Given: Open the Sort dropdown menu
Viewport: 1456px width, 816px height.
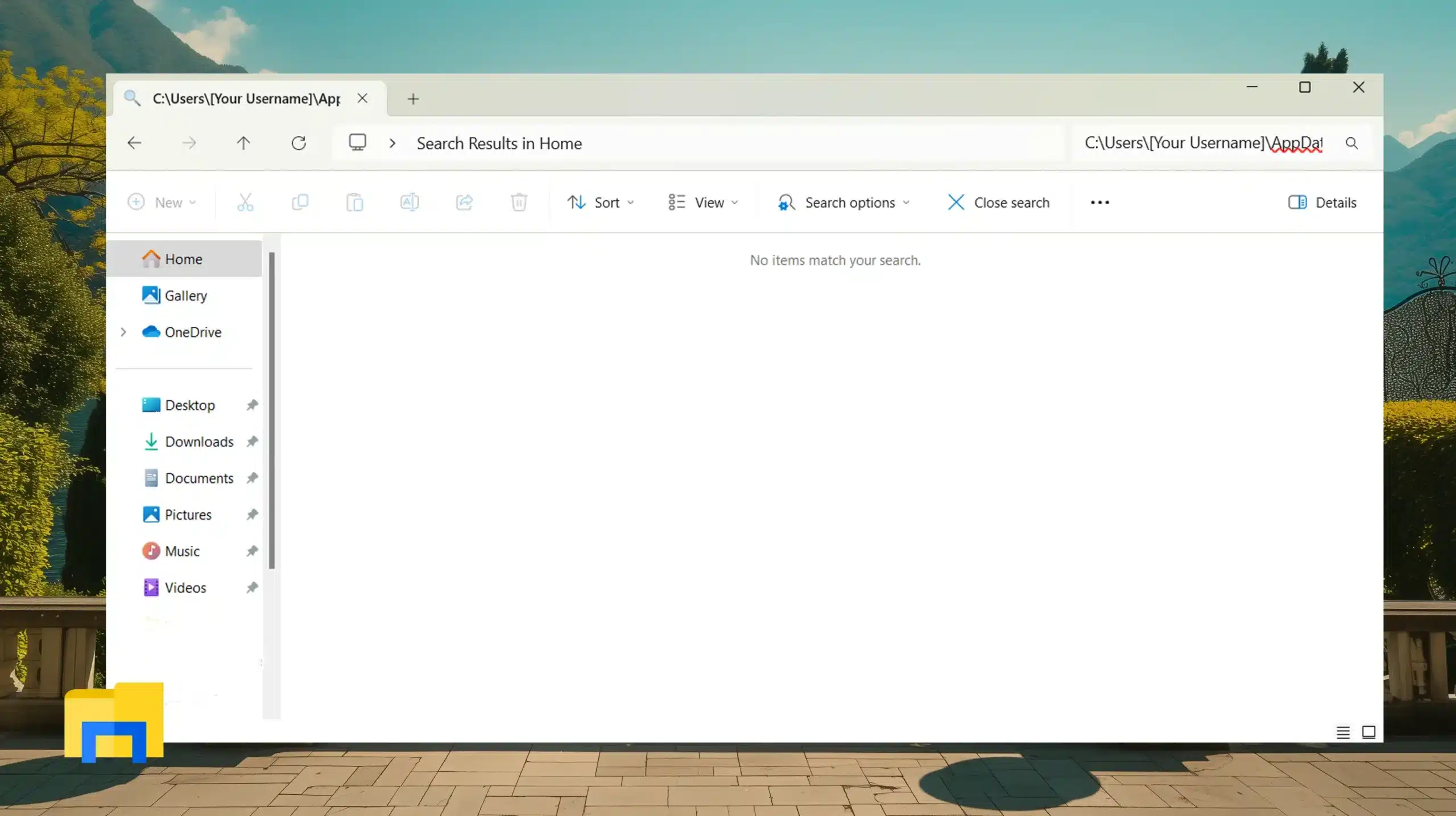Looking at the screenshot, I should tap(601, 202).
